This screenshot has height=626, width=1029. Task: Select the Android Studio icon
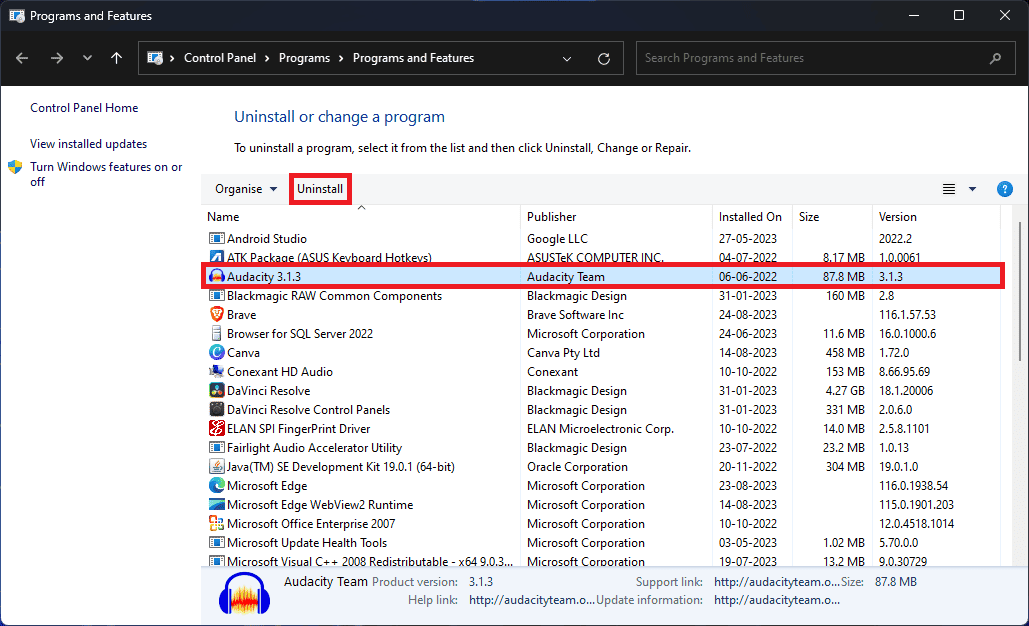point(217,238)
